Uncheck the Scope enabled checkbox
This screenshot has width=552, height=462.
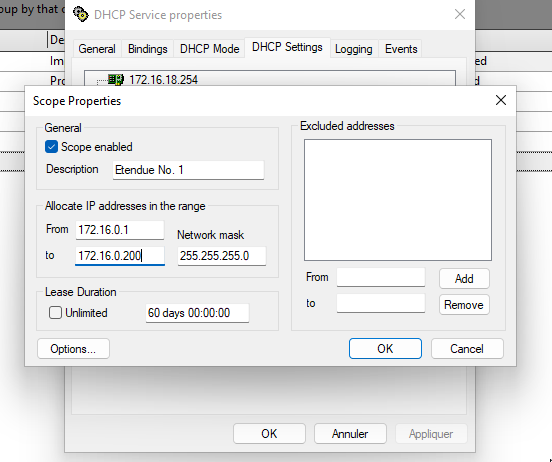pyautogui.click(x=51, y=147)
